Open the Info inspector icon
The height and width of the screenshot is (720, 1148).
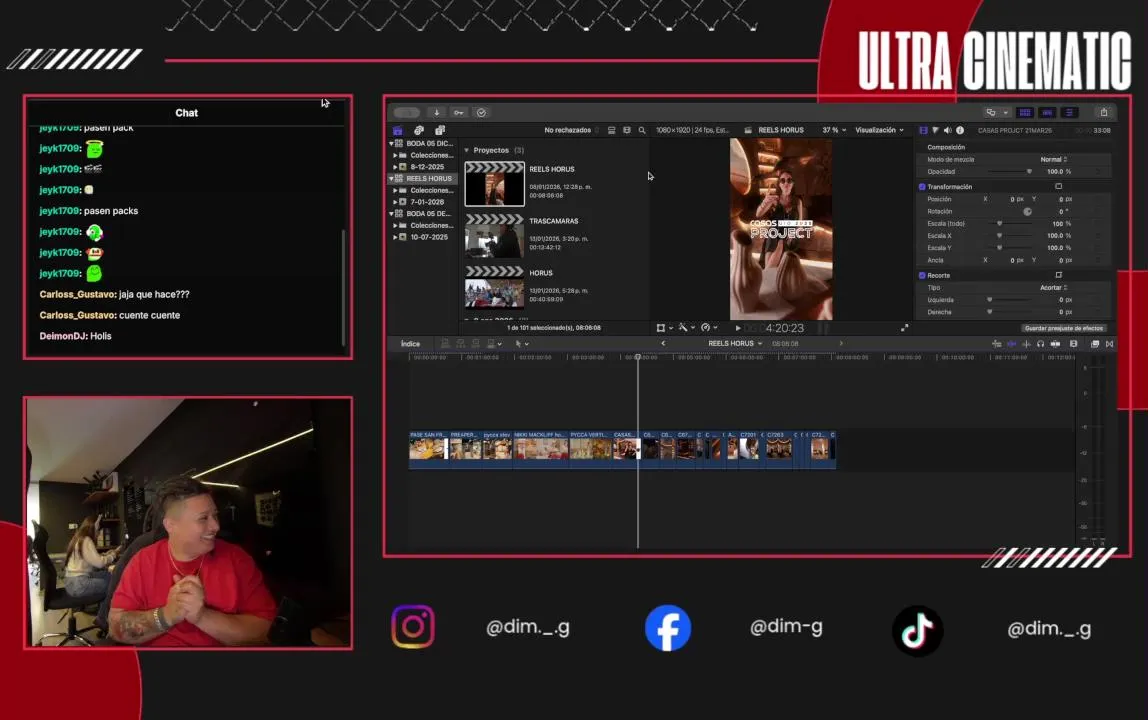[x=960, y=130]
